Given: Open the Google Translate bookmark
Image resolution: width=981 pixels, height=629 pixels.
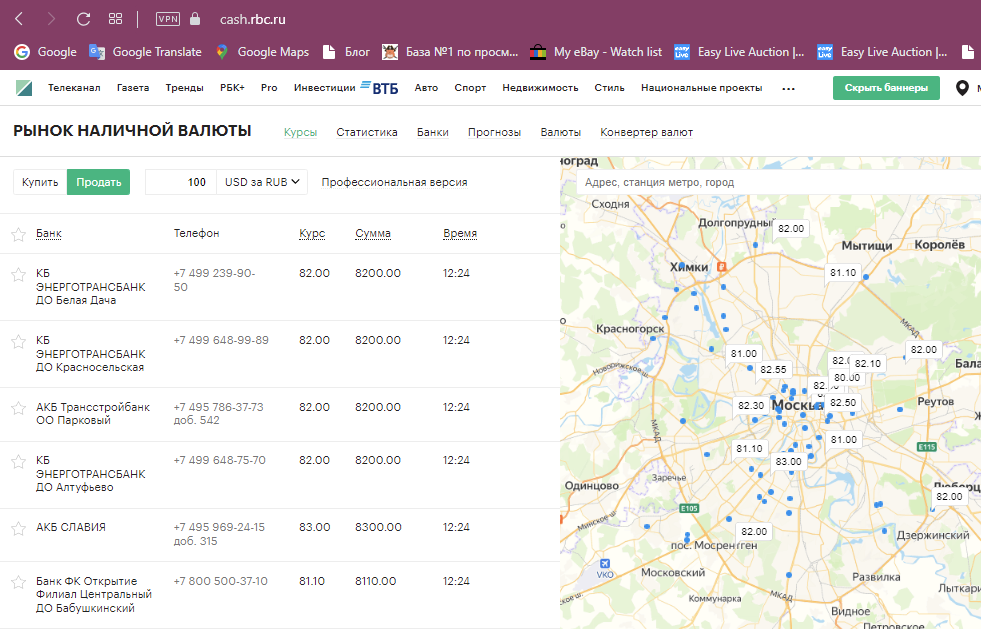Looking at the screenshot, I should [145, 52].
